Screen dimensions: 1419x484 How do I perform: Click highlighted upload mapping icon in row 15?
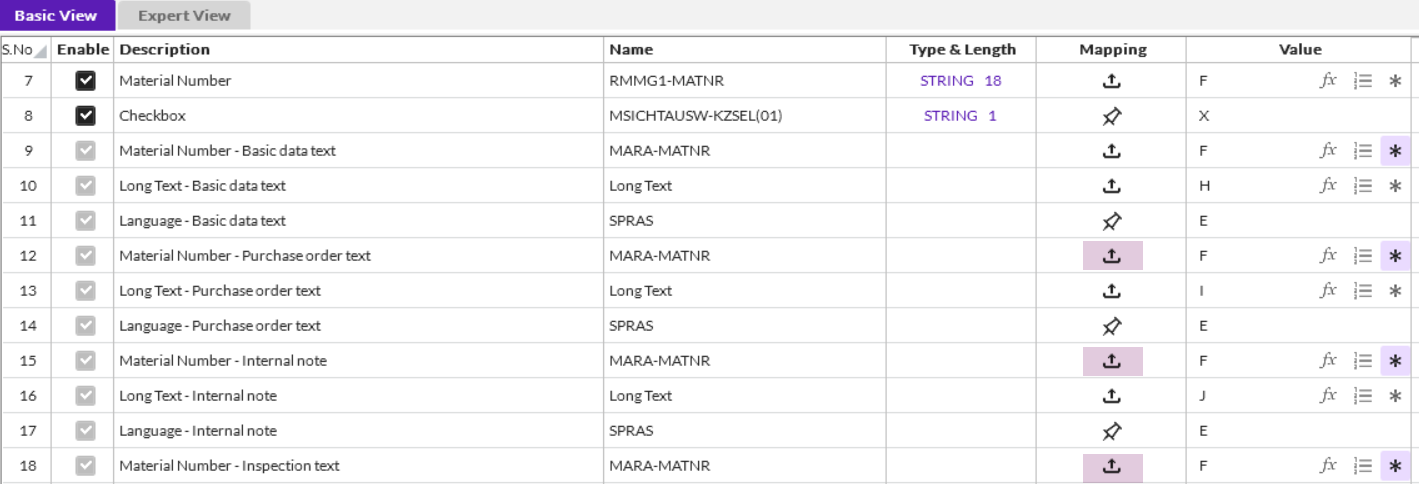(1112, 361)
